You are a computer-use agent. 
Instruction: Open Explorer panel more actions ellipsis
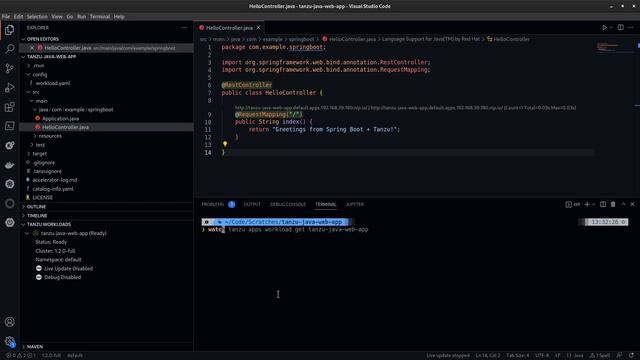(x=184, y=28)
